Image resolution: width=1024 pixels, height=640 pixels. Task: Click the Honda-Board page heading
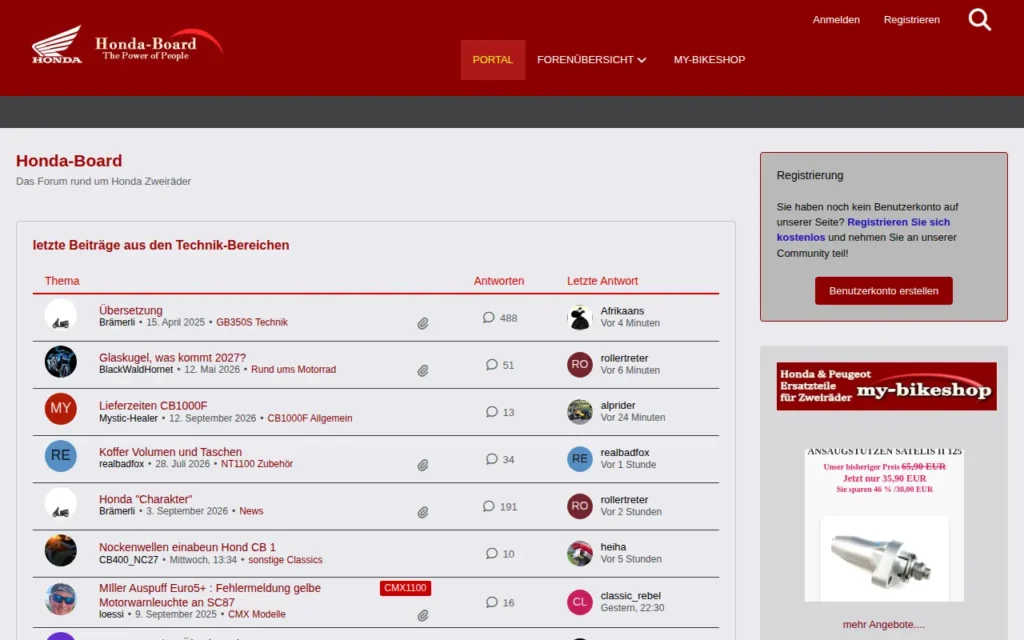coord(69,161)
